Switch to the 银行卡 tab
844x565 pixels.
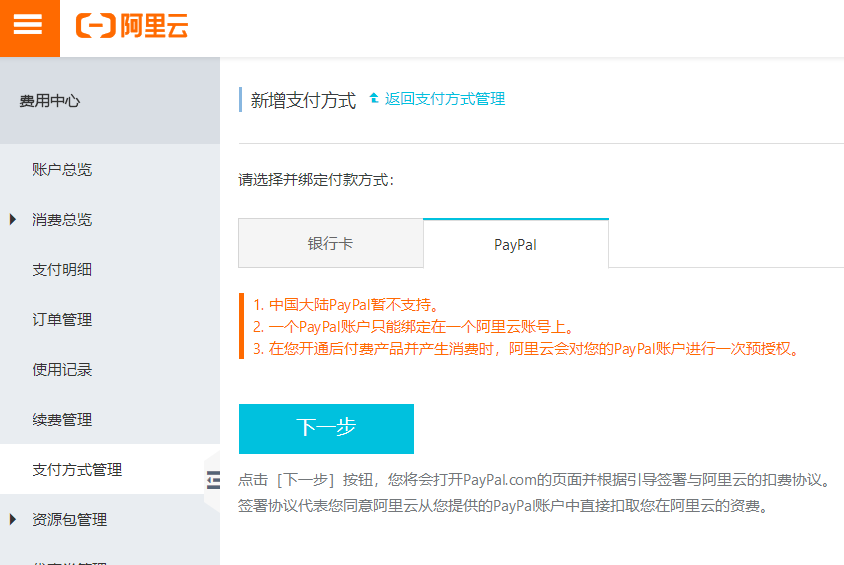[330, 243]
